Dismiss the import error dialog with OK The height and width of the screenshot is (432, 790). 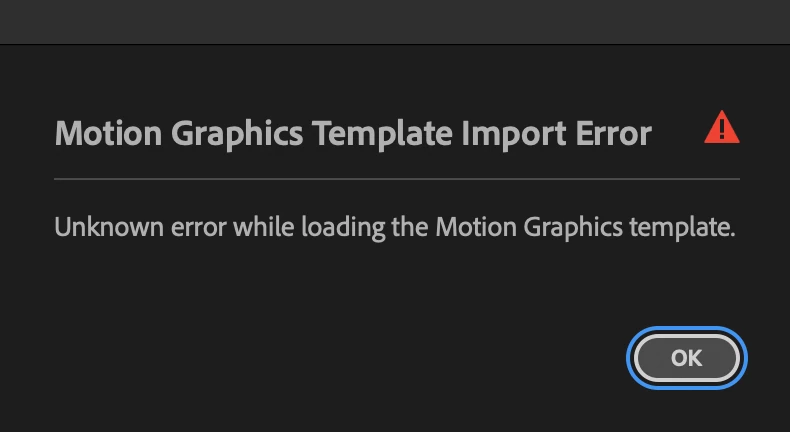[687, 358]
